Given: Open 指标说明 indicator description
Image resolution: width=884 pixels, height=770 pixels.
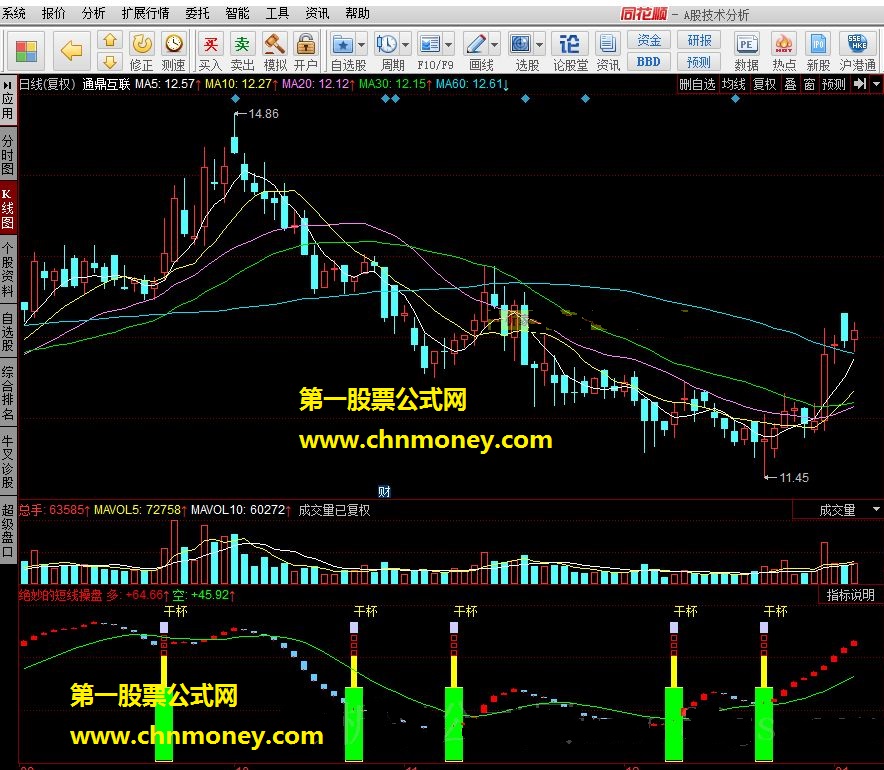Looking at the screenshot, I should (850, 595).
